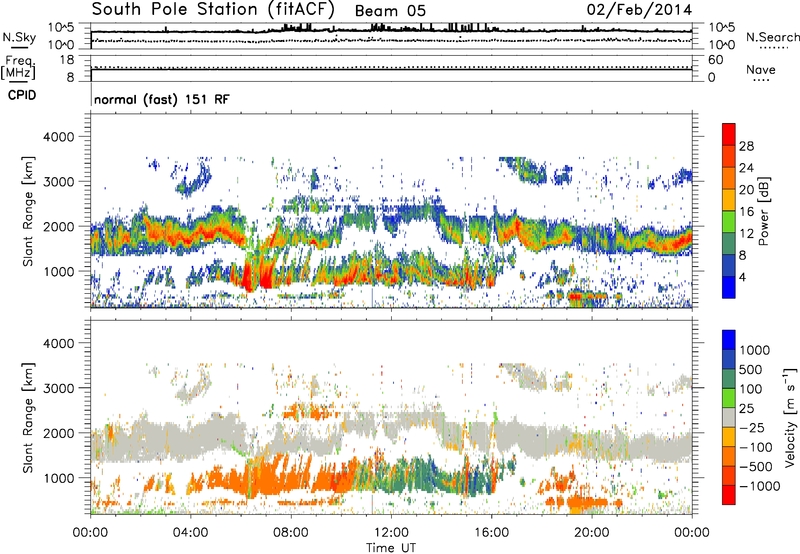Viewport: 800px width, 554px height.
Task: Select the "12" value on the Power colorbar
Action: [x=746, y=234]
